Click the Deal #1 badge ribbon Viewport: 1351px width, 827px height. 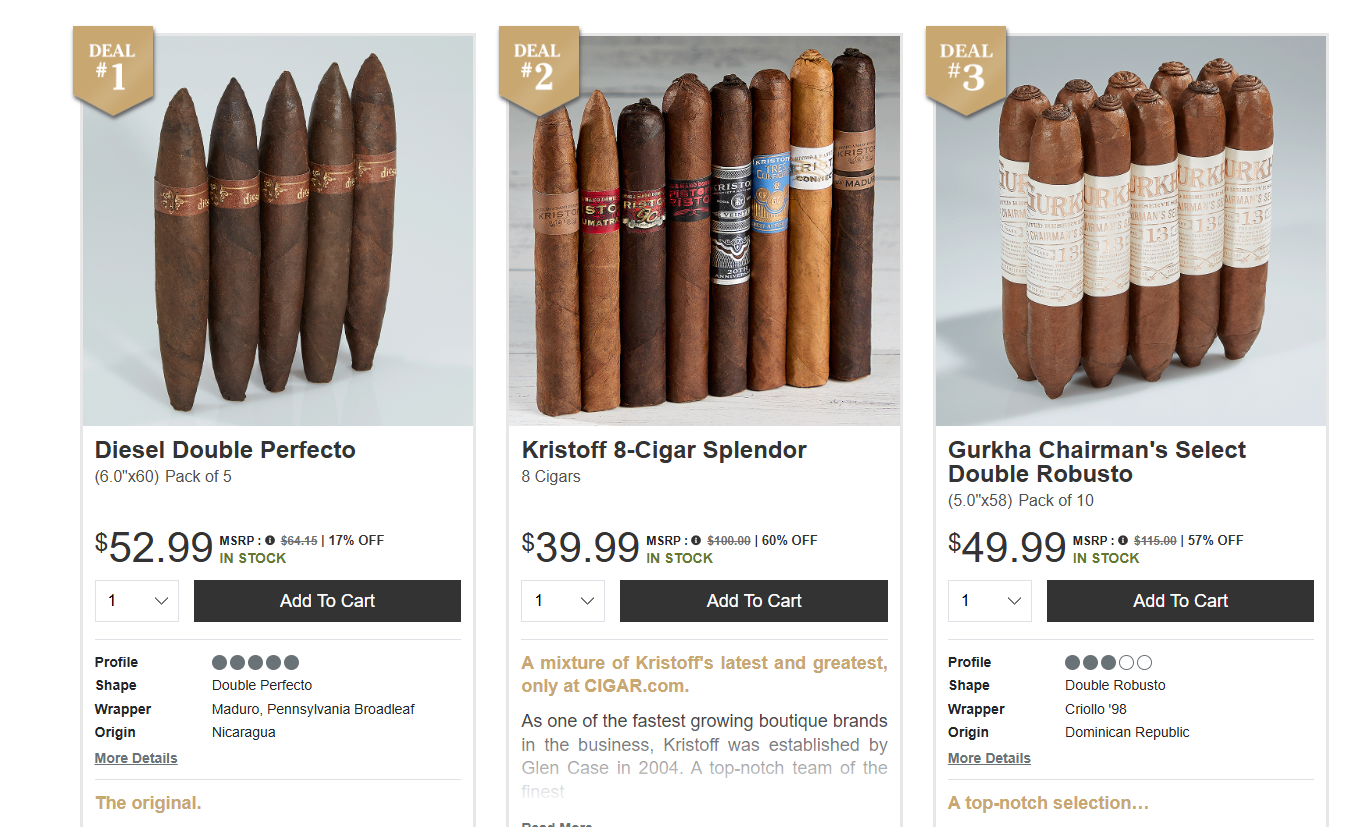[x=113, y=68]
